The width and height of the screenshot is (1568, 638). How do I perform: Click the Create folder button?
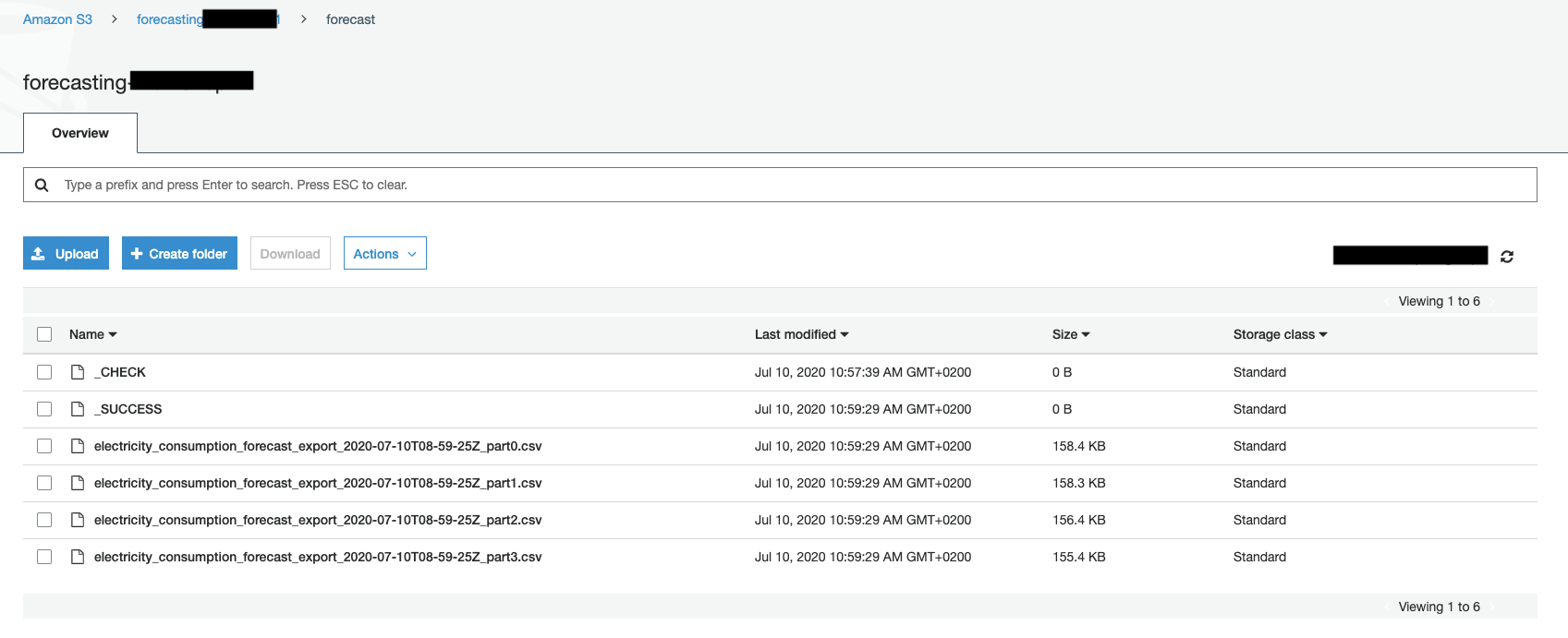(x=179, y=254)
